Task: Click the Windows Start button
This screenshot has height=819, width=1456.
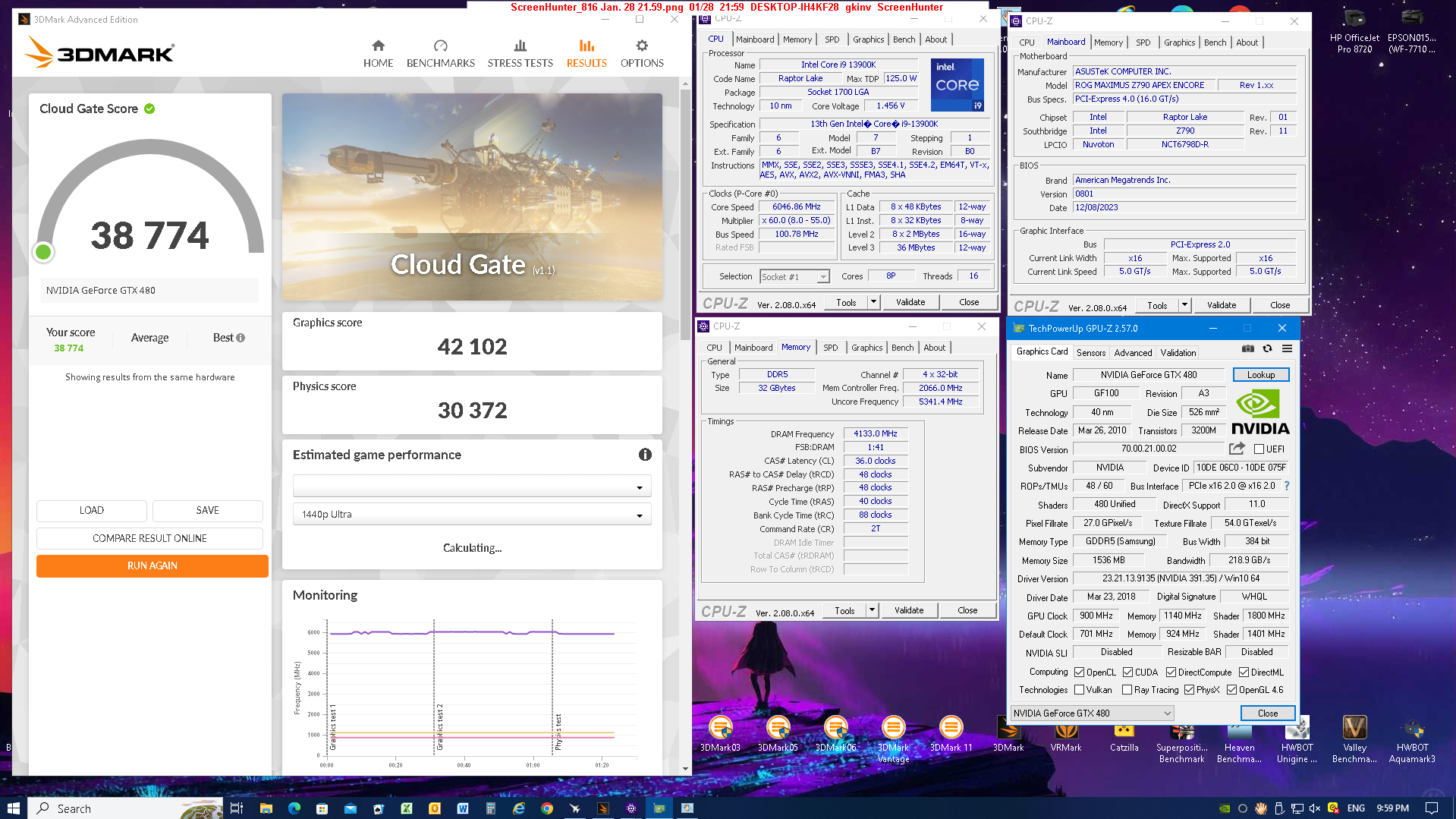Action: point(13,808)
